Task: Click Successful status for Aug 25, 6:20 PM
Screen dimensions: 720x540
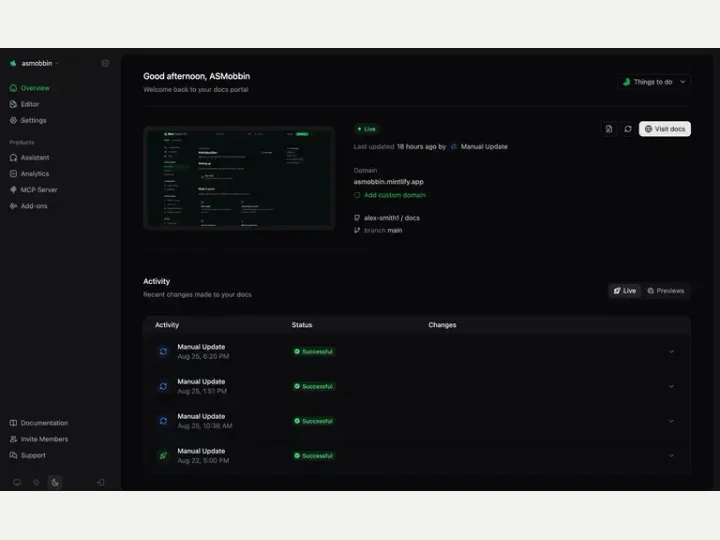Action: (314, 351)
